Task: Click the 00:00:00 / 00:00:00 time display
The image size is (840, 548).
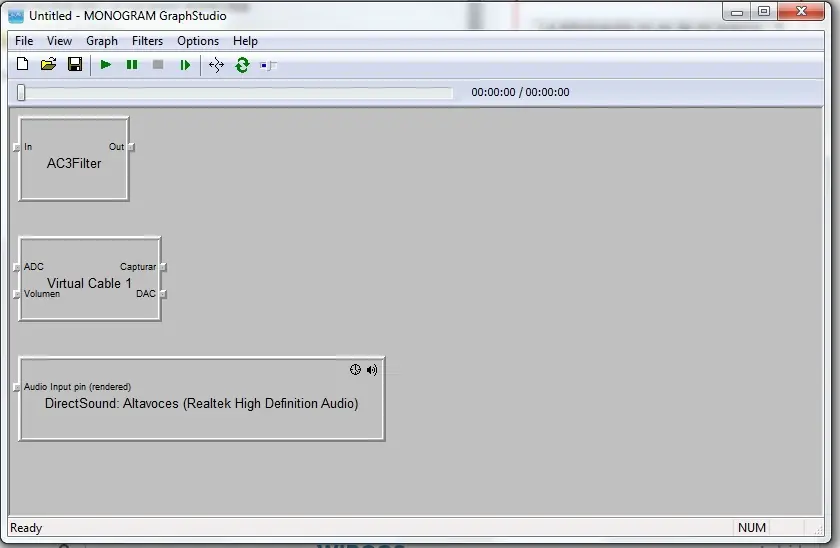Action: point(520,92)
